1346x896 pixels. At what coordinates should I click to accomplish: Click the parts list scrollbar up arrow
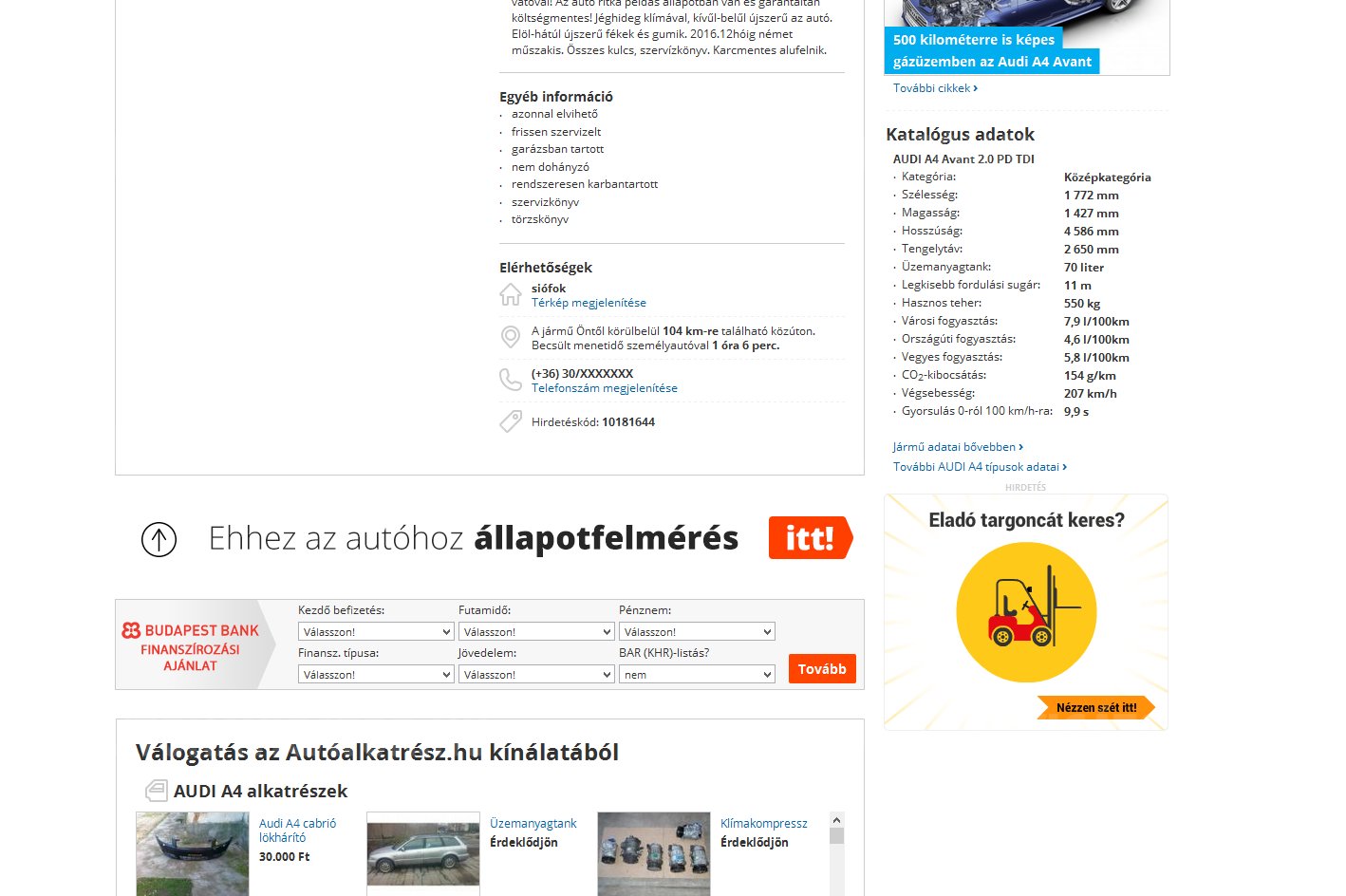coord(836,820)
